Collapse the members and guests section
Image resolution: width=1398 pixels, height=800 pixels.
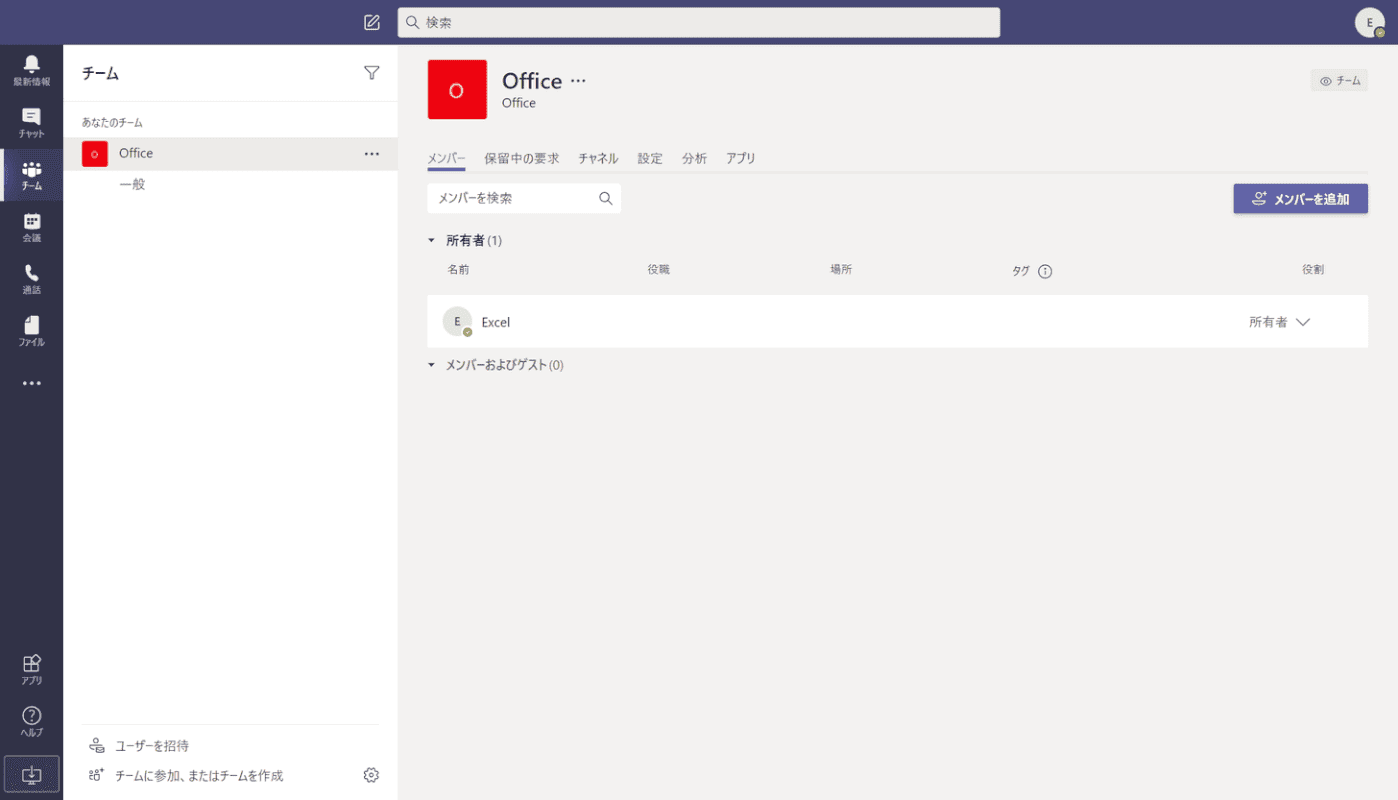(x=432, y=366)
